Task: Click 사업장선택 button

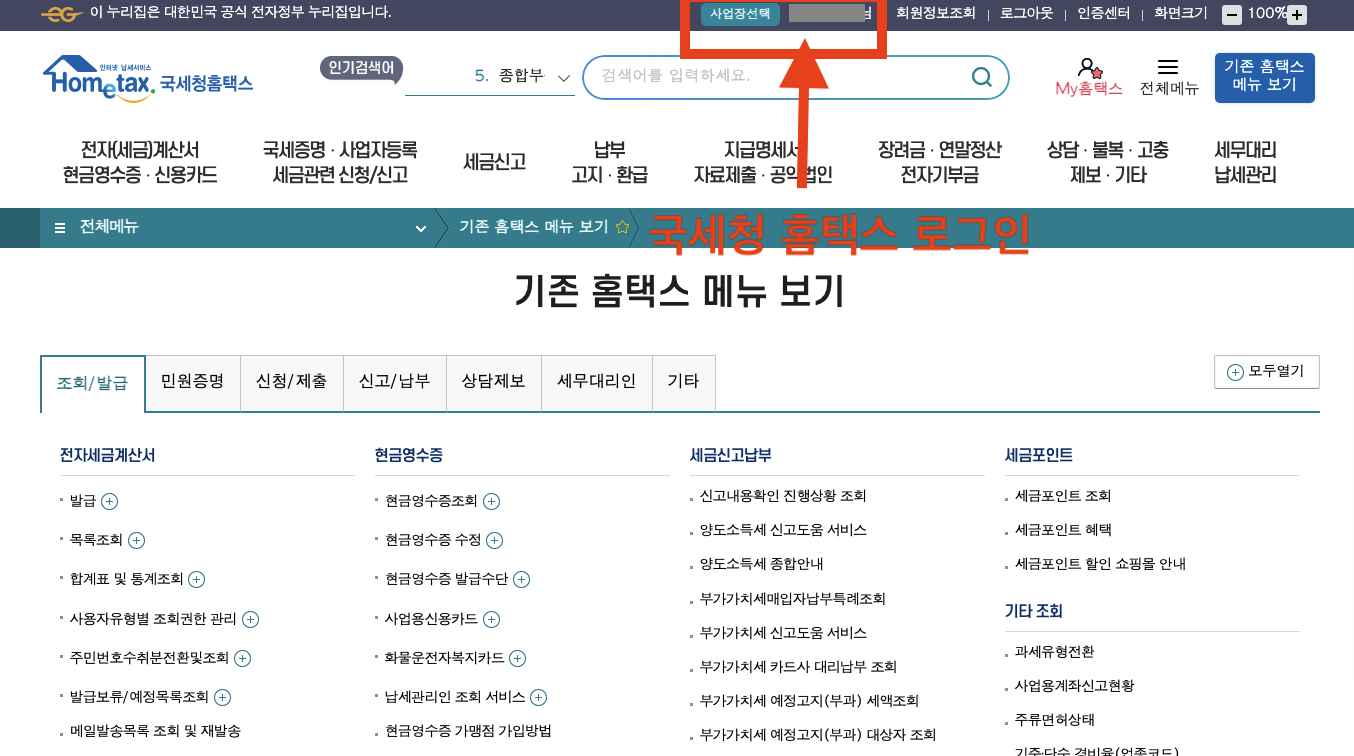Action: [740, 14]
